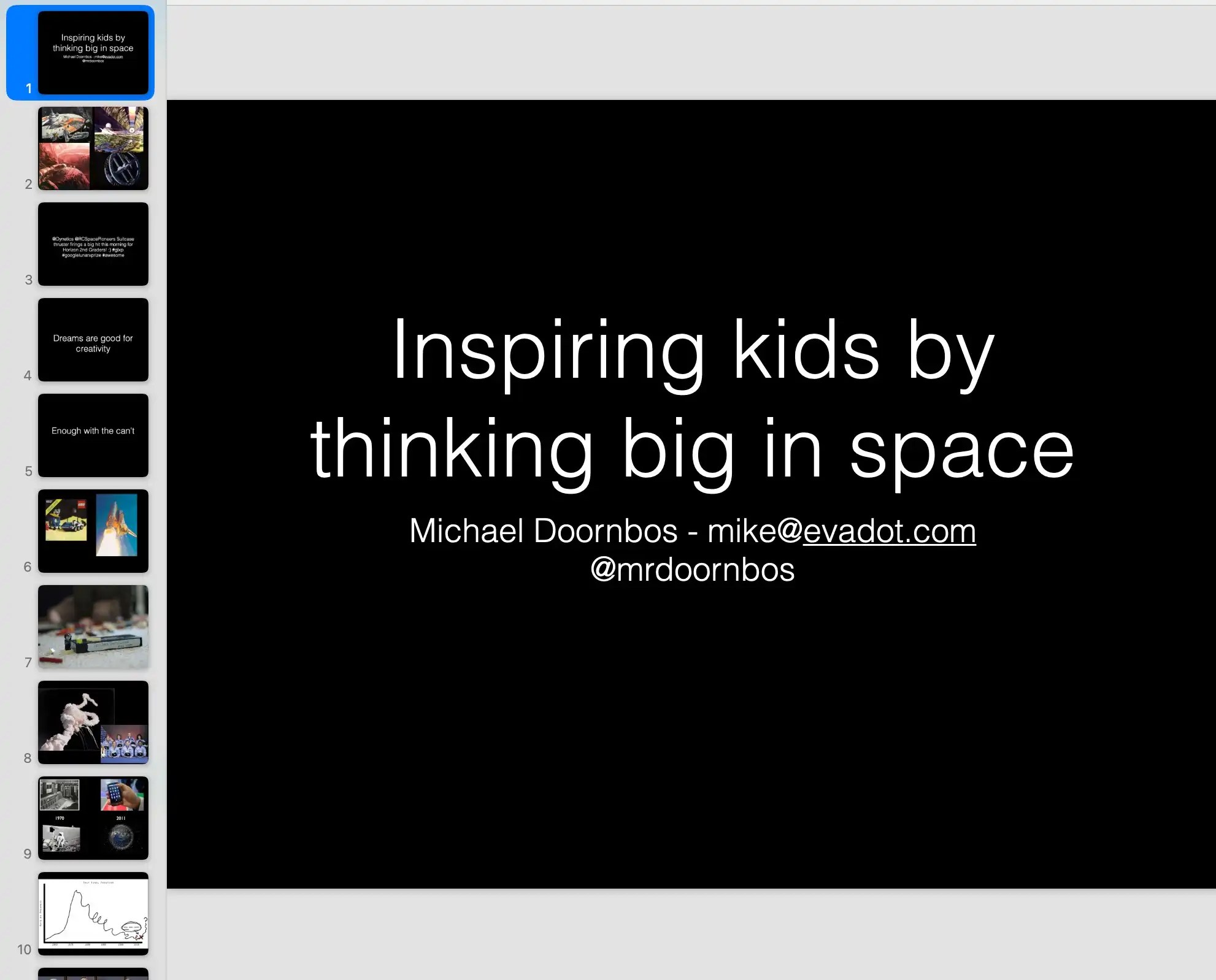Open slide 6 with Lego and shuttle
The width and height of the screenshot is (1216, 980).
pos(93,531)
